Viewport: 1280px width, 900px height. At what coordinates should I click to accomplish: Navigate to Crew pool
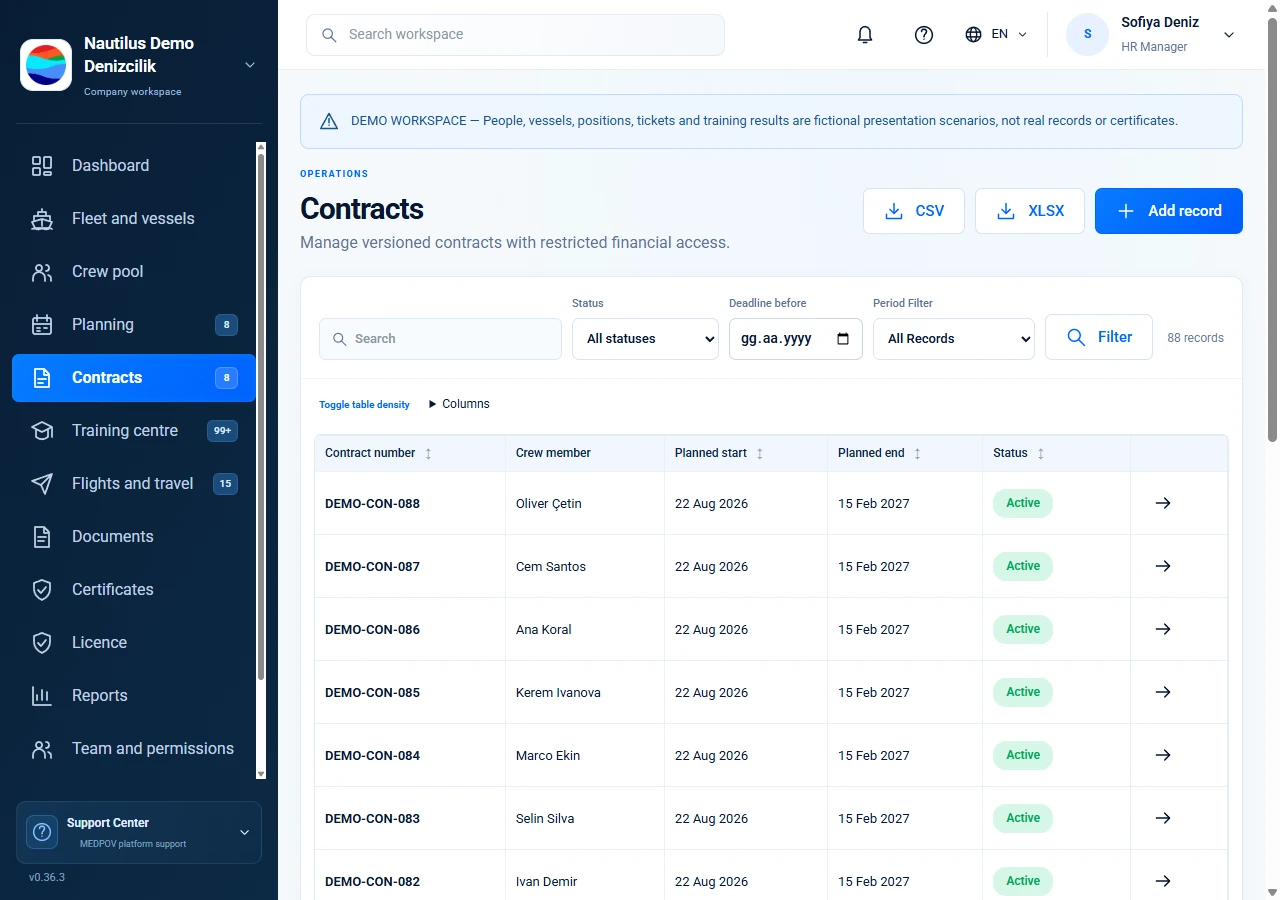coord(134,272)
